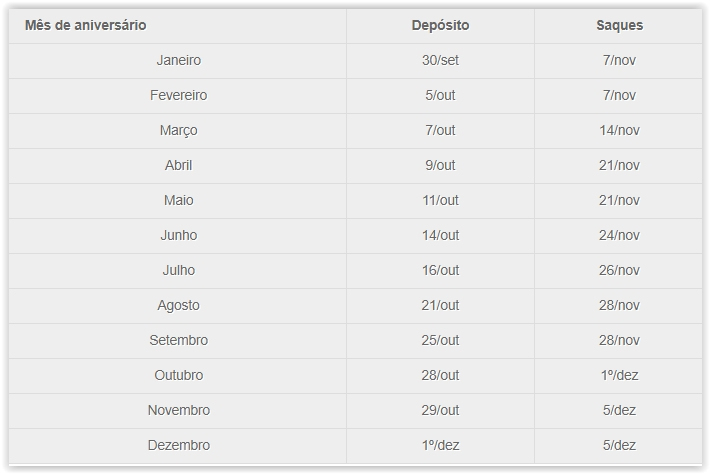This screenshot has height=474, width=710.
Task: Select the 16/out deposit date
Action: (x=440, y=270)
